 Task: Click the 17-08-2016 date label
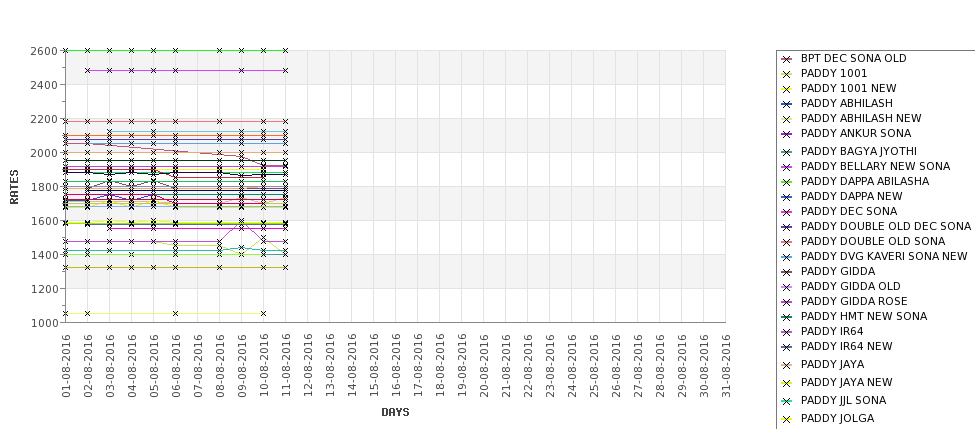coord(417,366)
